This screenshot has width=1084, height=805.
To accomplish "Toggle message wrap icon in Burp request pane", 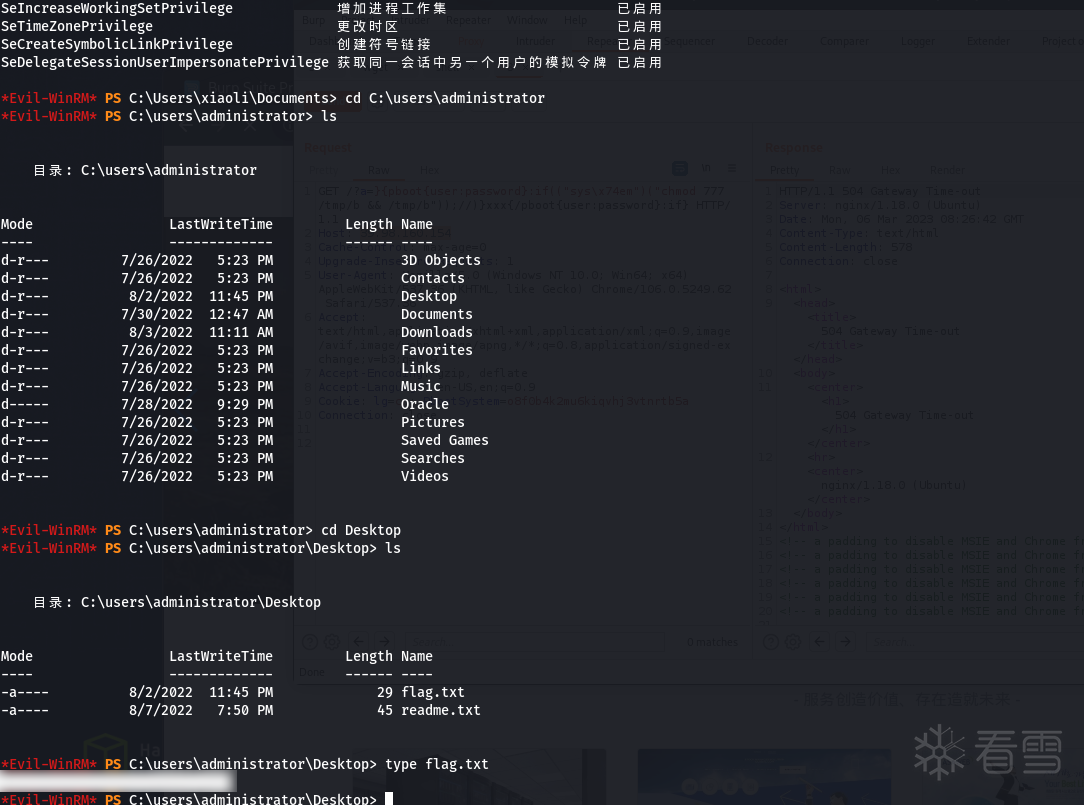I will click(680, 168).
